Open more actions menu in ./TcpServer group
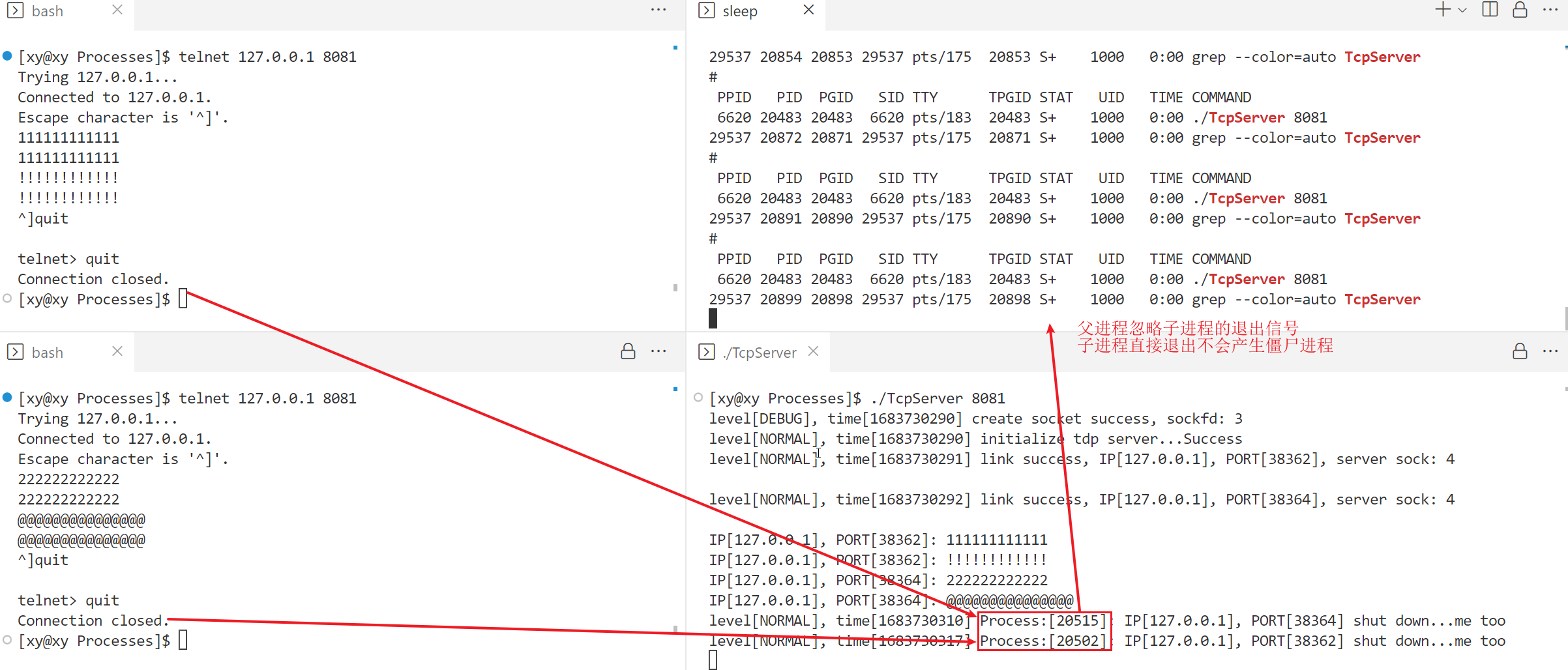 [x=1550, y=352]
